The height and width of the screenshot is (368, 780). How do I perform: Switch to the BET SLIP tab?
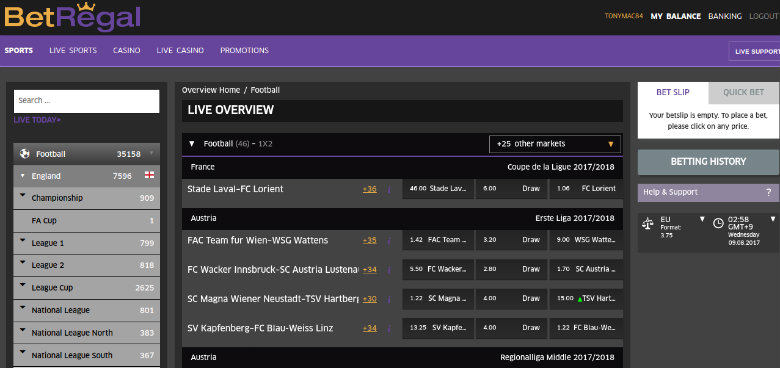[x=673, y=92]
